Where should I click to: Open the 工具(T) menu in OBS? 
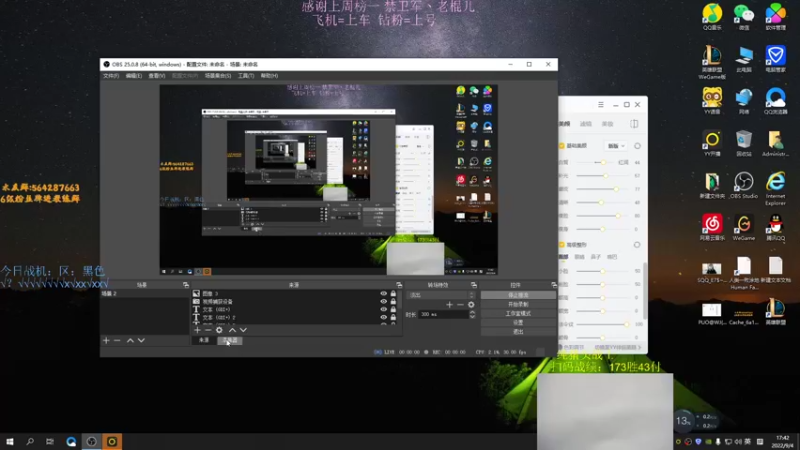click(x=246, y=76)
